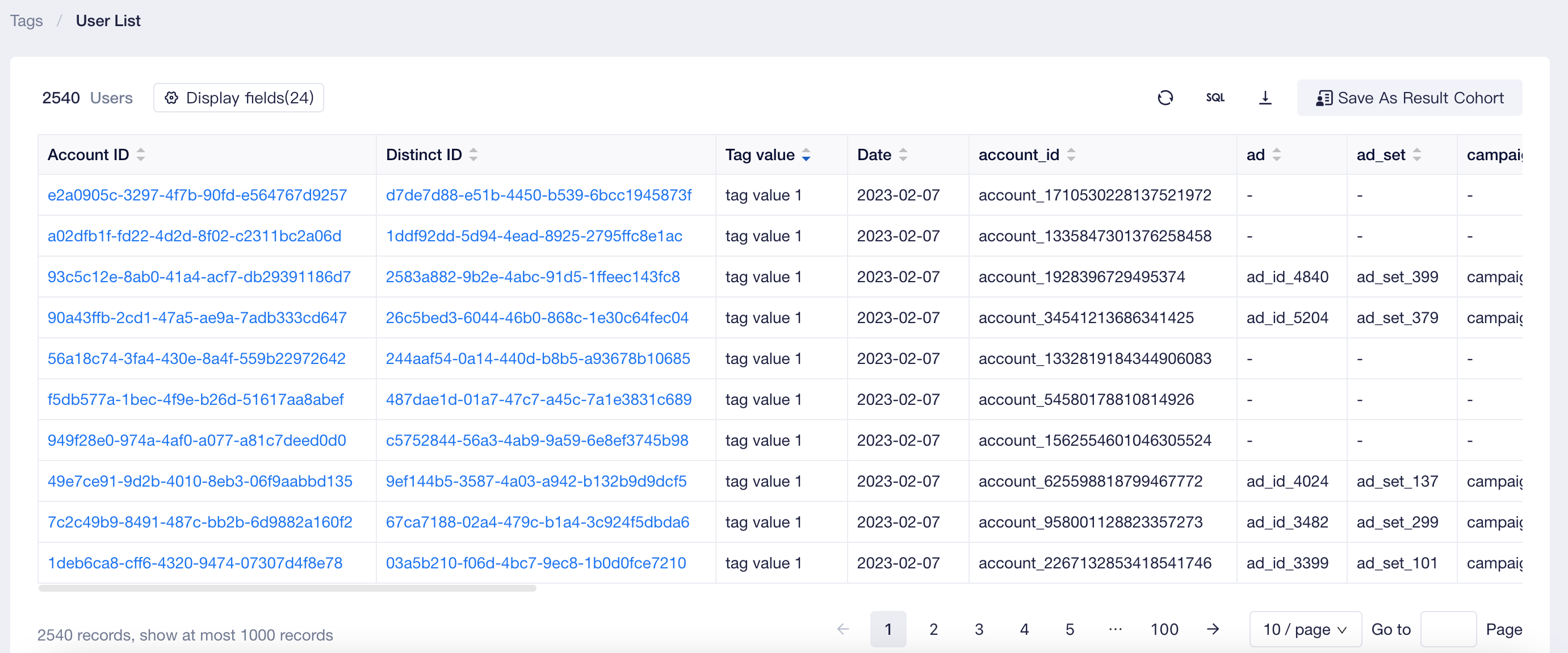
Task: Go to next page arrow
Action: (1213, 629)
